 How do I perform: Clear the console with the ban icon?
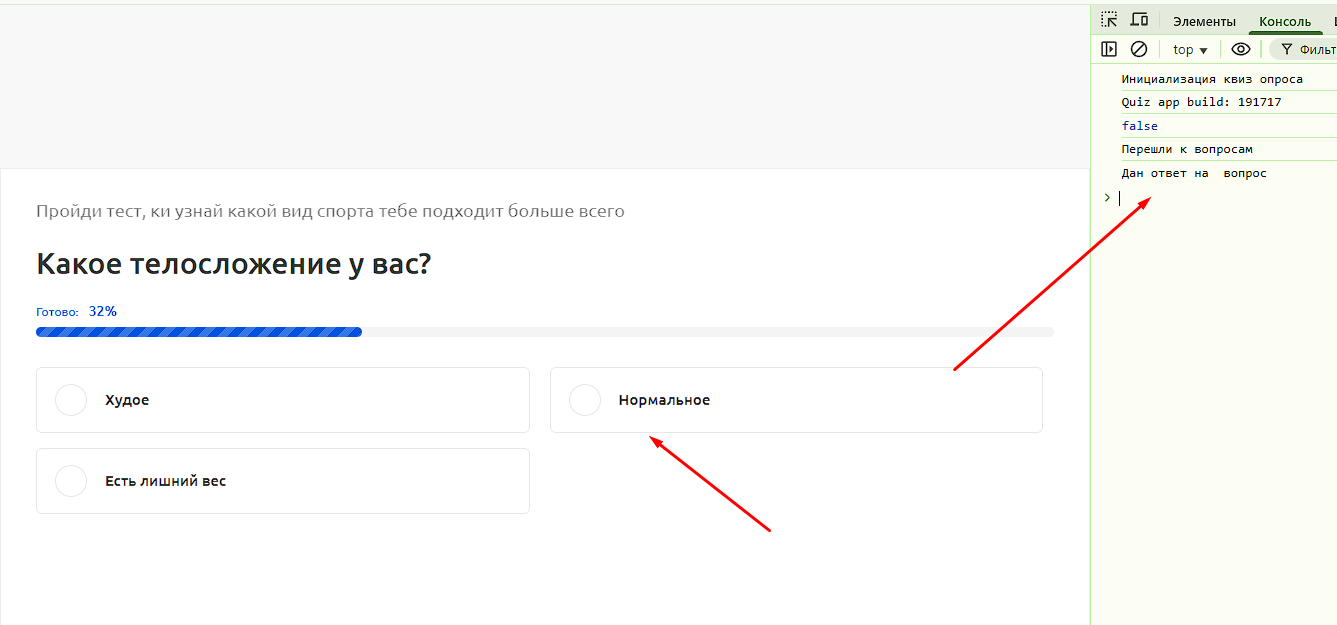(1139, 49)
